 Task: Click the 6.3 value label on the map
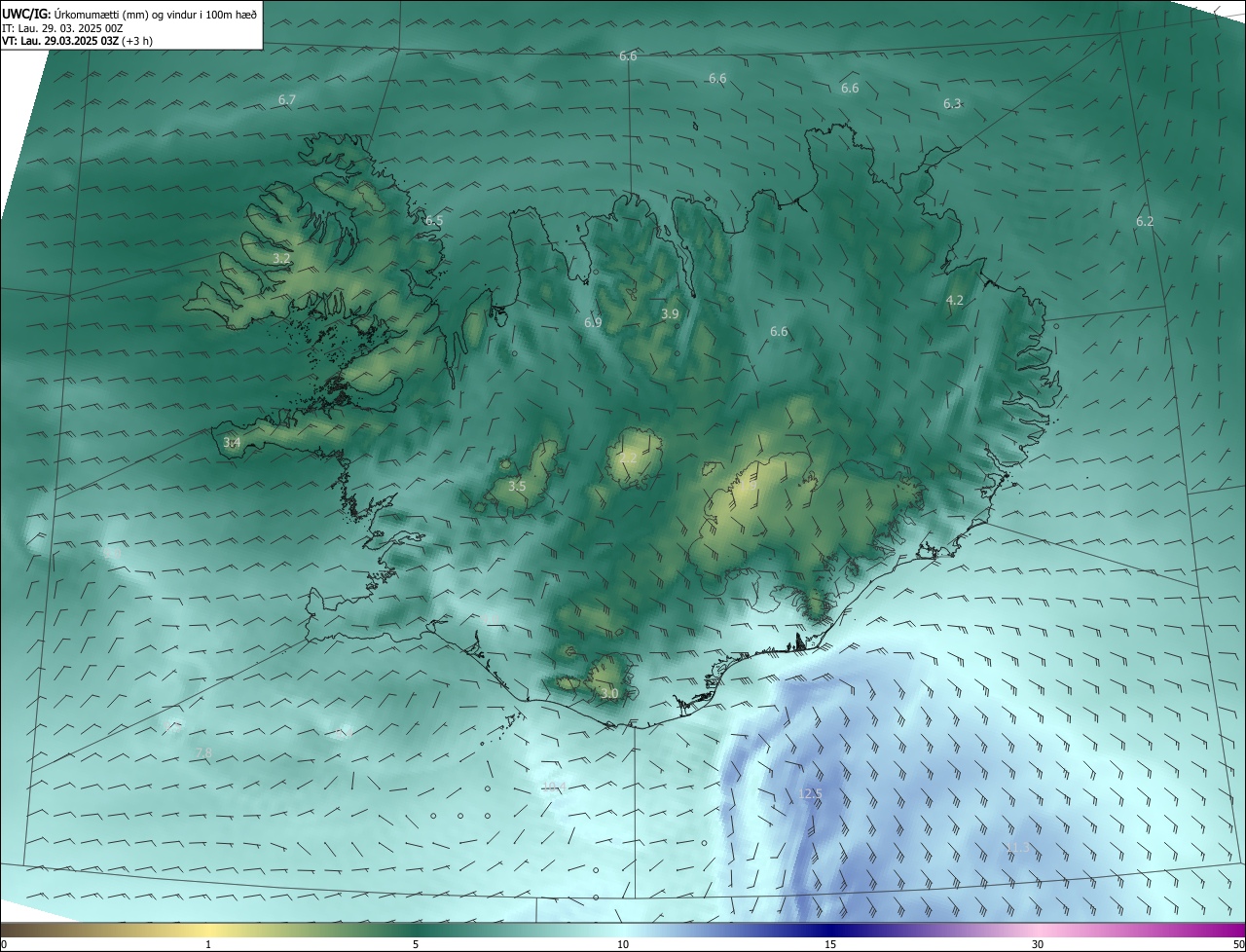[x=952, y=103]
